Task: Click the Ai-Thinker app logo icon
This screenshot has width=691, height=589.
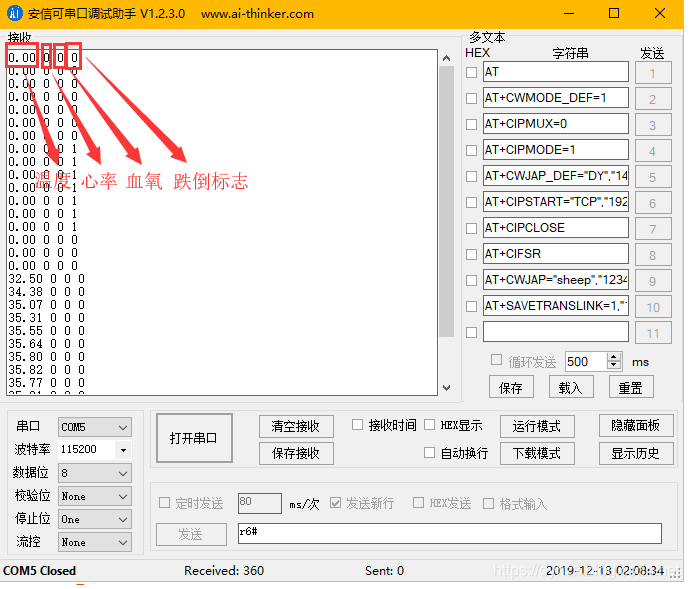Action: pyautogui.click(x=15, y=13)
